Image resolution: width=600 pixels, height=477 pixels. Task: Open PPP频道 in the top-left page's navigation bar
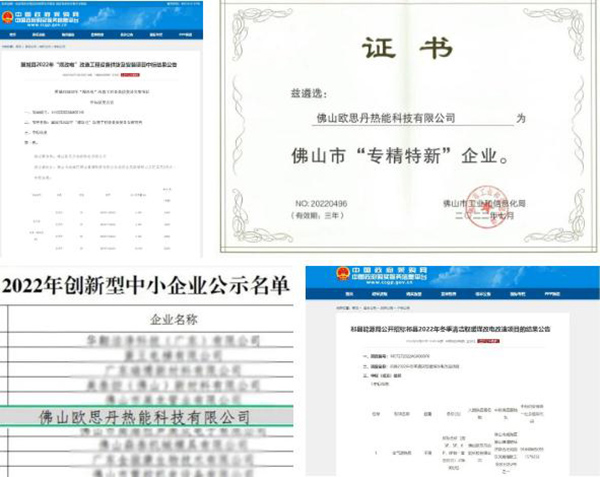point(186,35)
